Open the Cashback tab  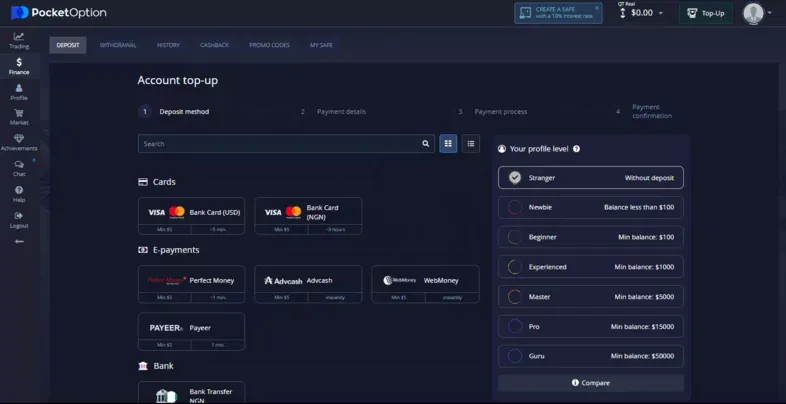[x=215, y=45]
